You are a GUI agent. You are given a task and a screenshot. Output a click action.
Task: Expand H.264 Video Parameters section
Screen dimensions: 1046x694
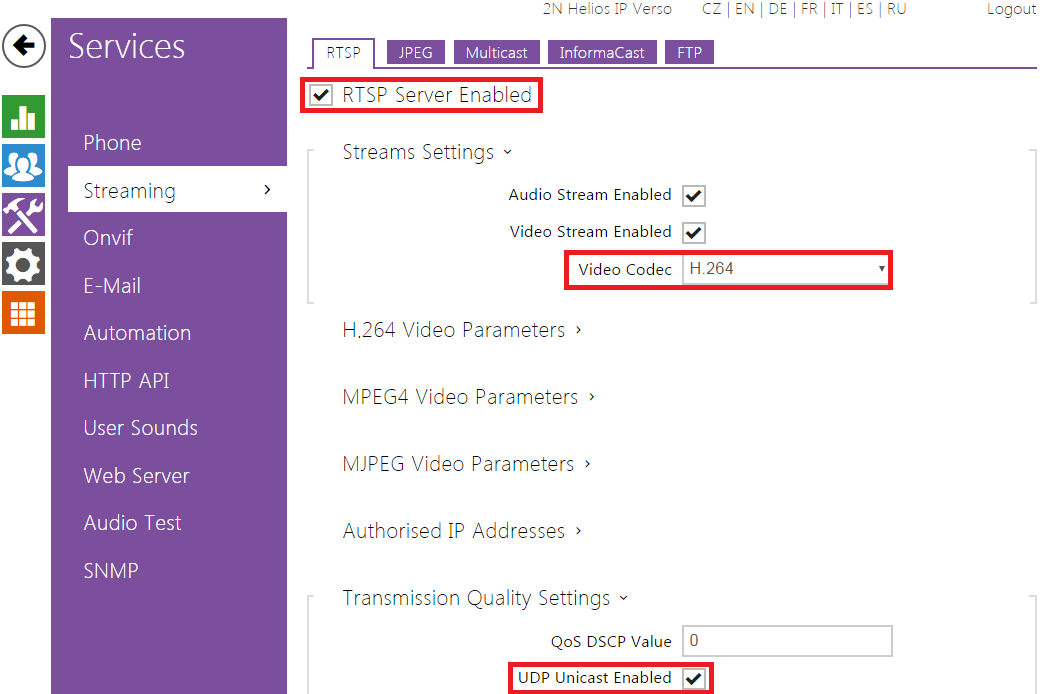(x=462, y=330)
